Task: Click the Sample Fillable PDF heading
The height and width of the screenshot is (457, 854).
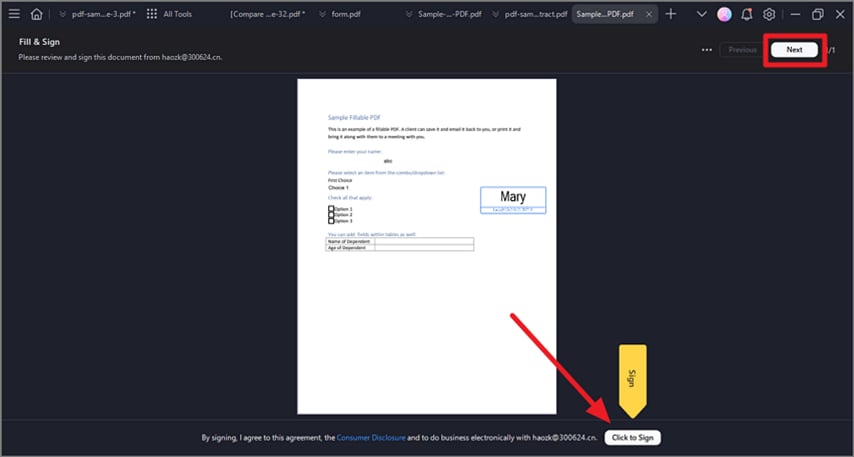Action: [x=354, y=117]
